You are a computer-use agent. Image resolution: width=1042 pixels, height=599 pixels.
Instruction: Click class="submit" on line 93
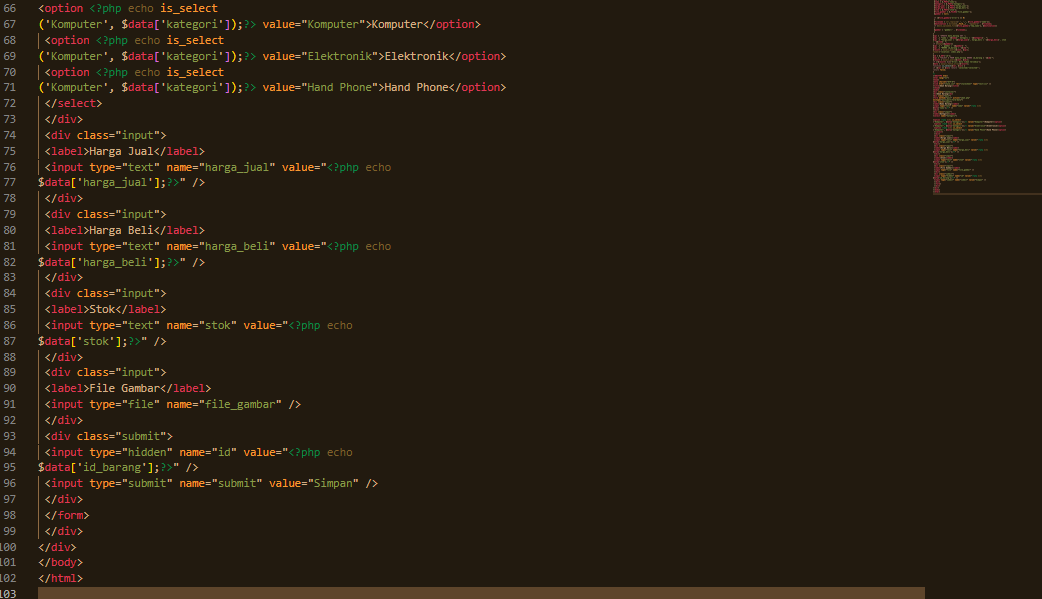coord(121,437)
